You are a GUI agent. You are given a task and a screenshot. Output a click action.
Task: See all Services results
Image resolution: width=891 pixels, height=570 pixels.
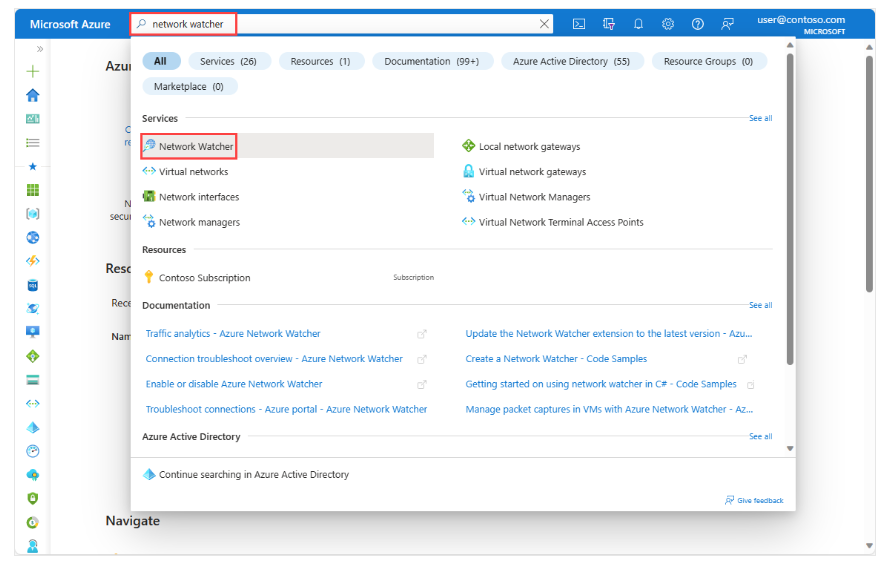coord(760,118)
